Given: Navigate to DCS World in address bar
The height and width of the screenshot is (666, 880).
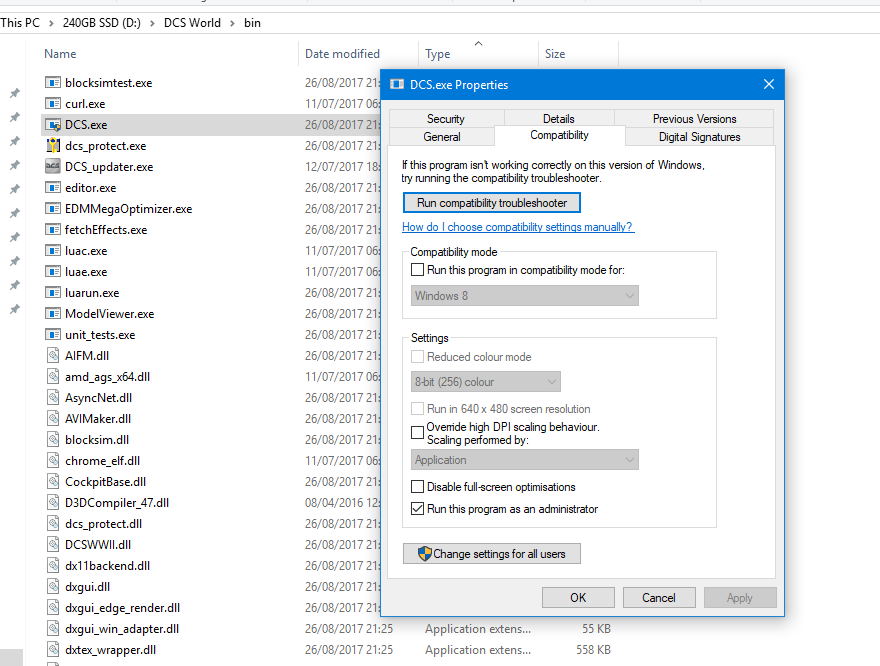Looking at the screenshot, I should tap(192, 23).
